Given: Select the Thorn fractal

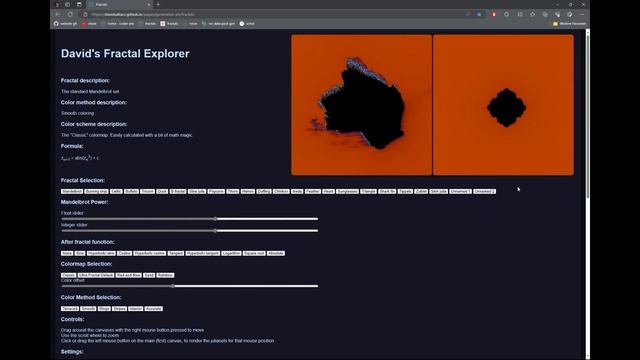Looking at the screenshot, I should click(233, 191).
